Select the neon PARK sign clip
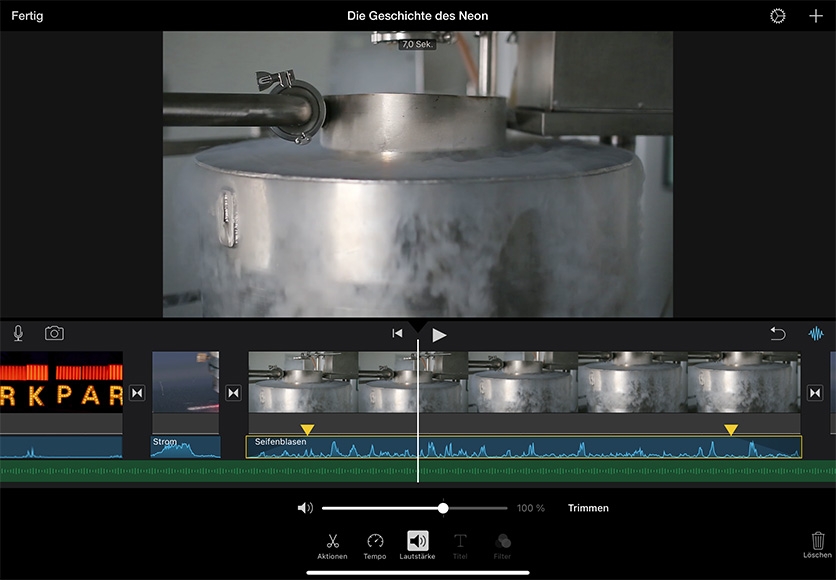Screen dimensions: 836x580 click(x=61, y=382)
